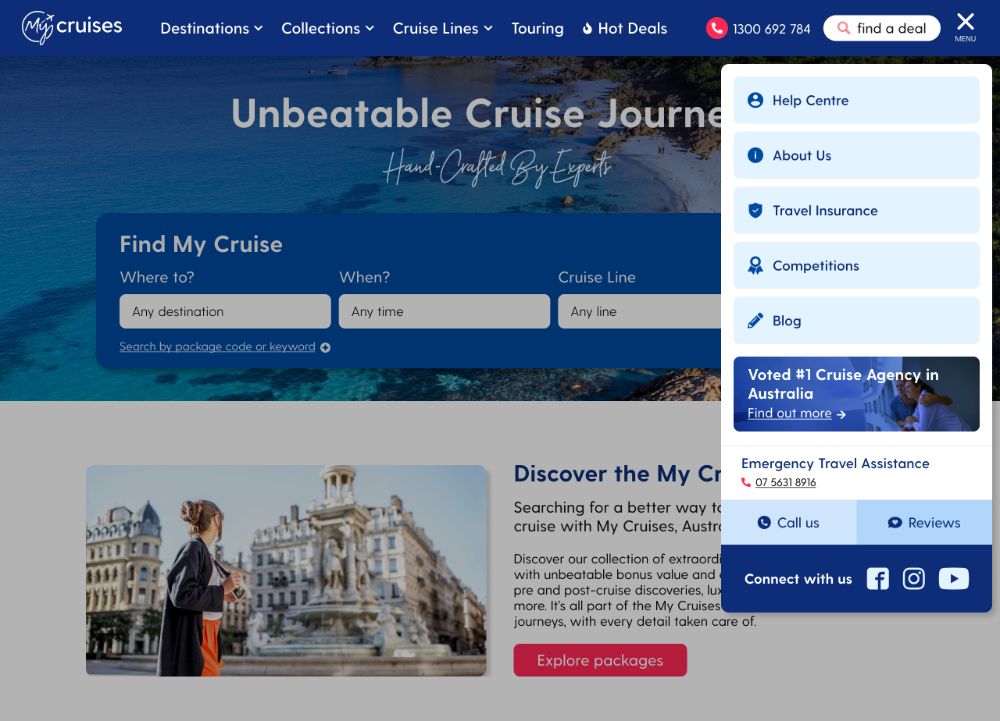This screenshot has width=1000, height=721.
Task: Open the Help Centre menu item
Action: coord(857,100)
